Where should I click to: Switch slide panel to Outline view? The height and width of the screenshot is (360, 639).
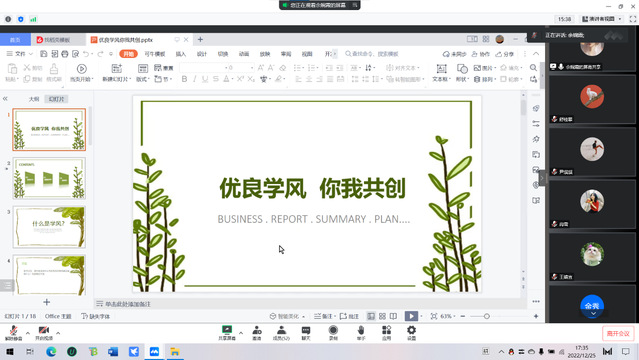[34, 99]
